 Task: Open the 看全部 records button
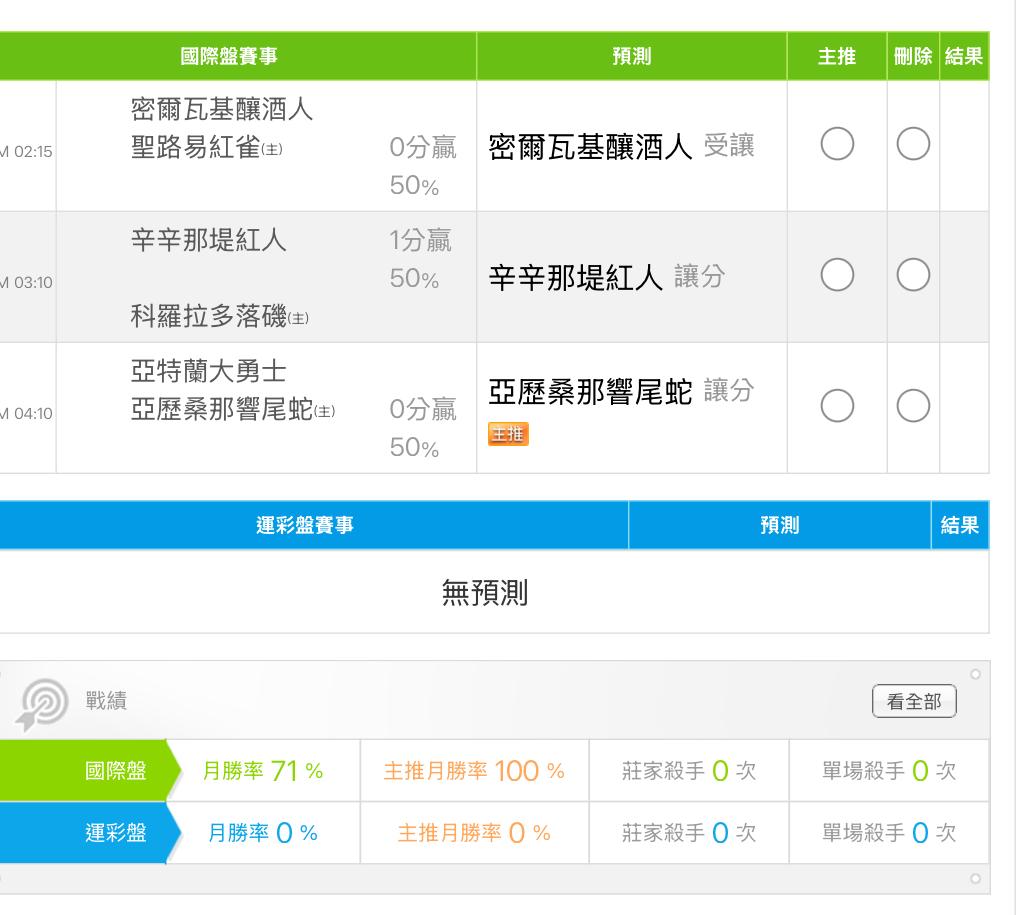pos(914,701)
